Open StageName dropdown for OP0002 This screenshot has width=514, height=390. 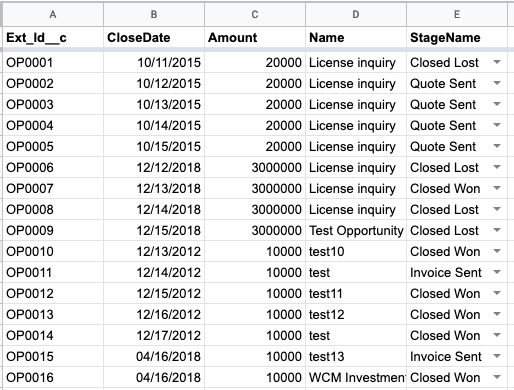497,83
